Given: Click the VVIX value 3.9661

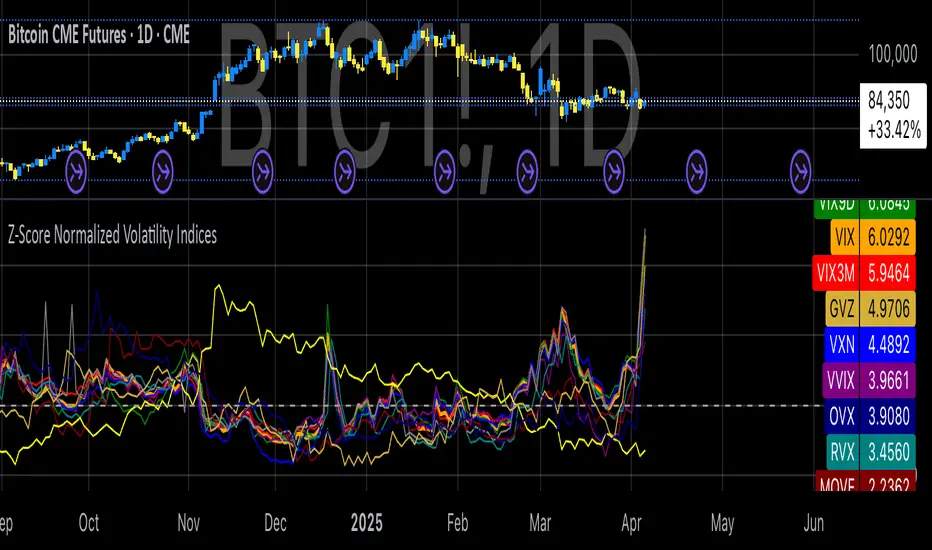Looking at the screenshot, I should (x=888, y=380).
